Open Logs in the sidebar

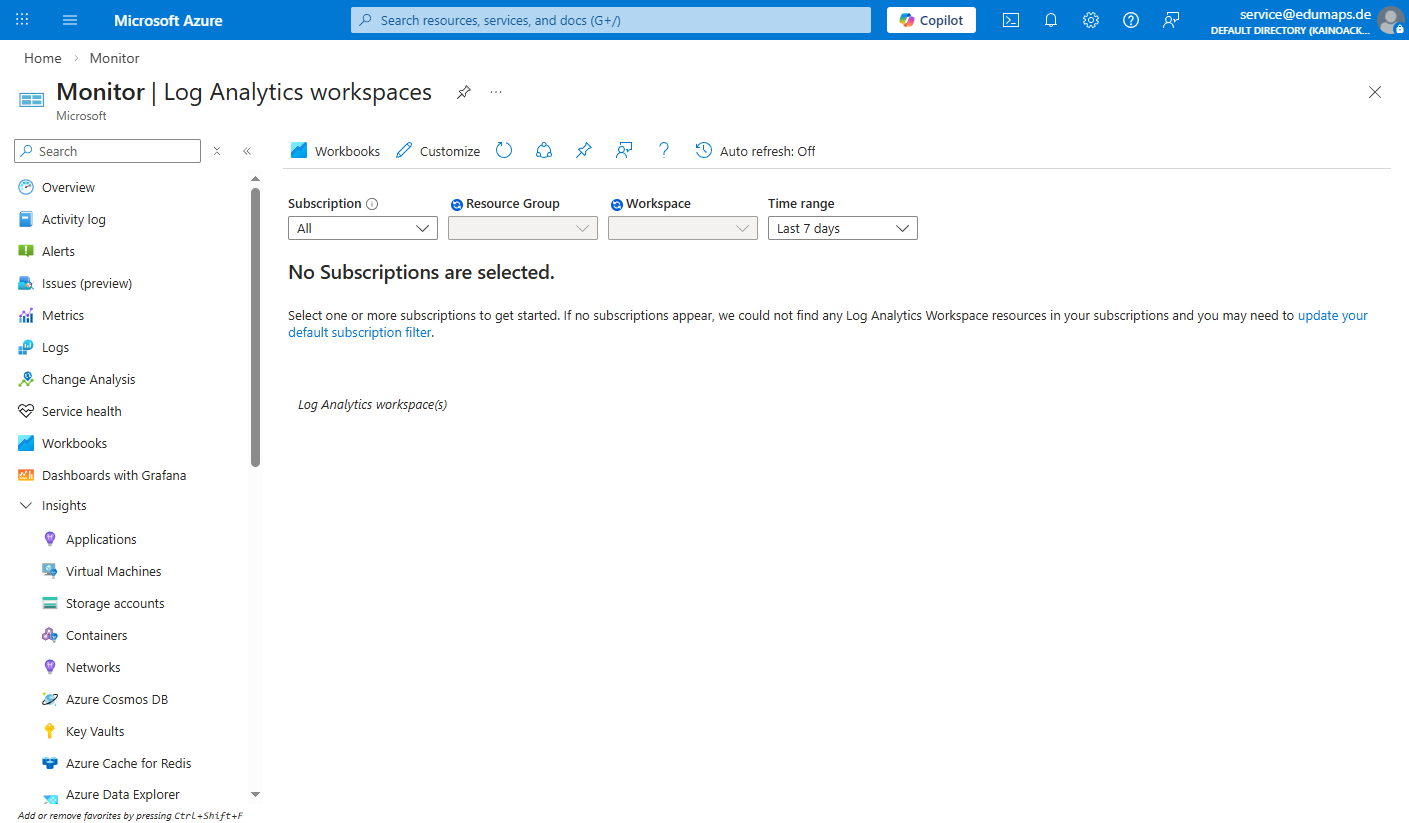(x=55, y=347)
